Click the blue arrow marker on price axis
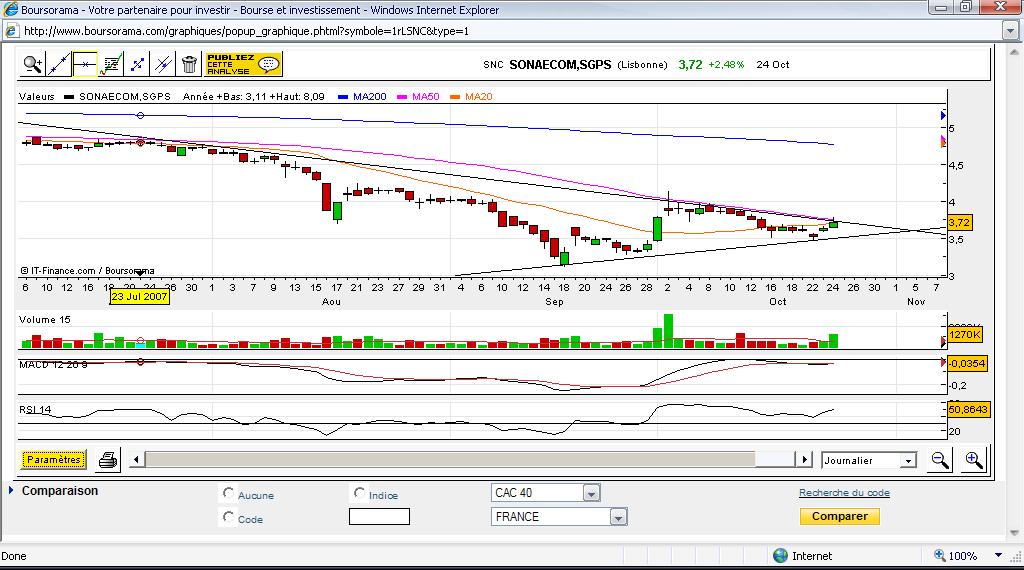 (x=943, y=116)
